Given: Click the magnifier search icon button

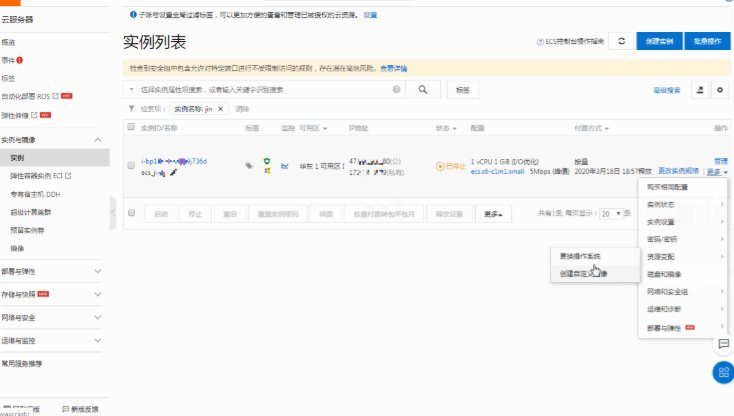Looking at the screenshot, I should pos(423,89).
